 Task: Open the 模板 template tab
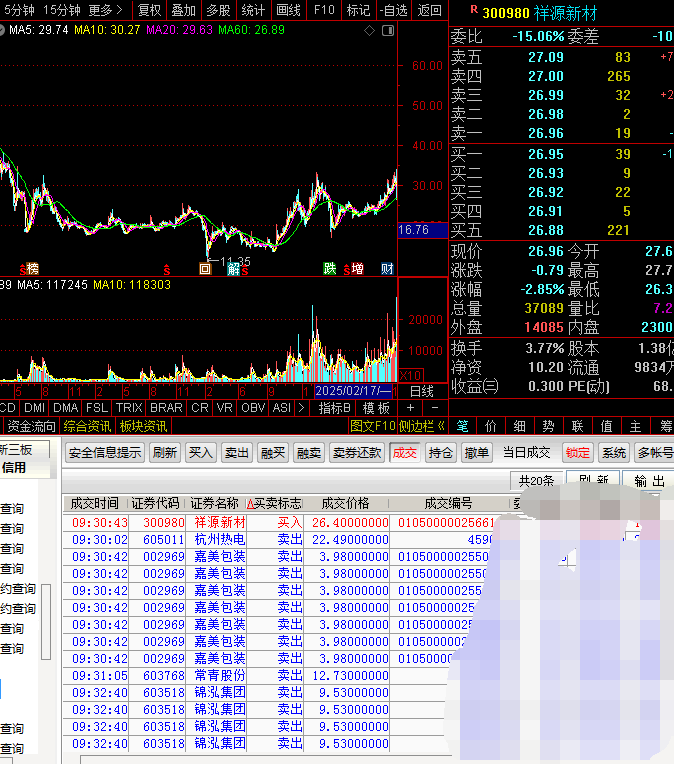point(376,407)
